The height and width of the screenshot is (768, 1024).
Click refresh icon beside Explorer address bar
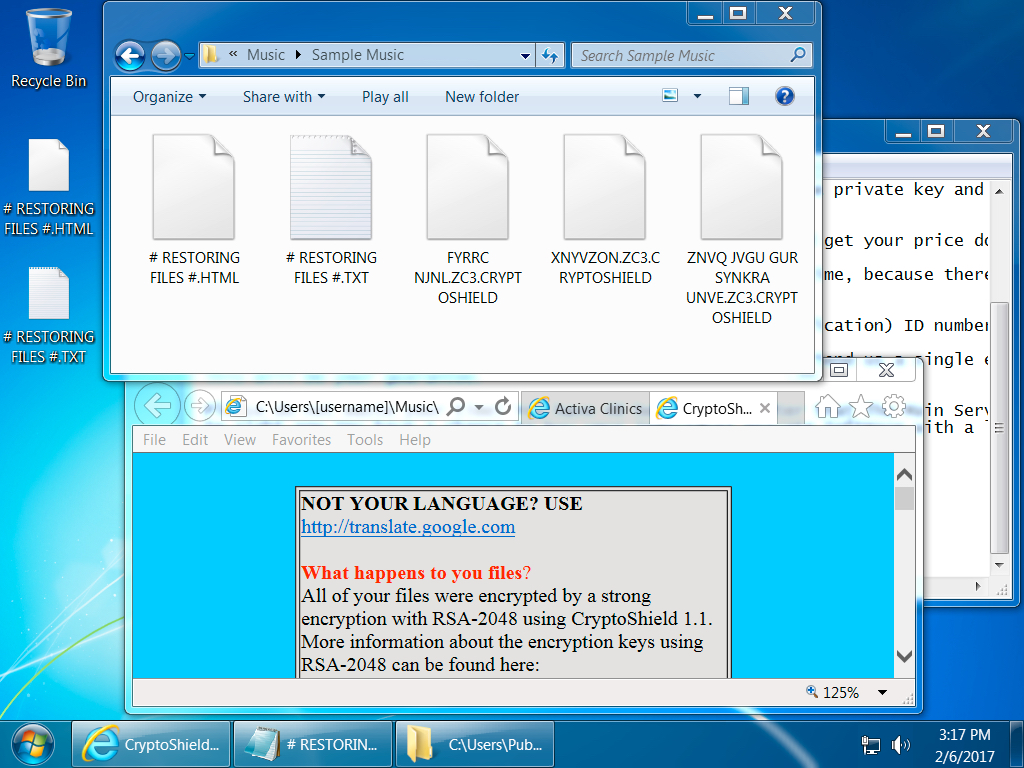tap(550, 56)
